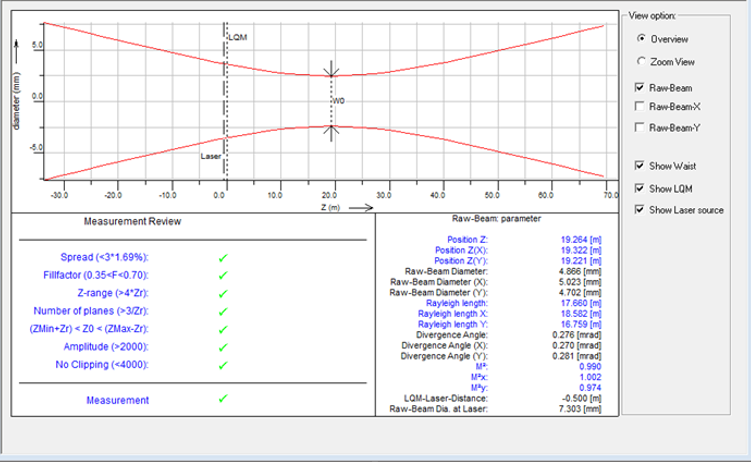Click the Position Z(X) value 19.322 [m]
This screenshot has width=751, height=462.
[581, 250]
